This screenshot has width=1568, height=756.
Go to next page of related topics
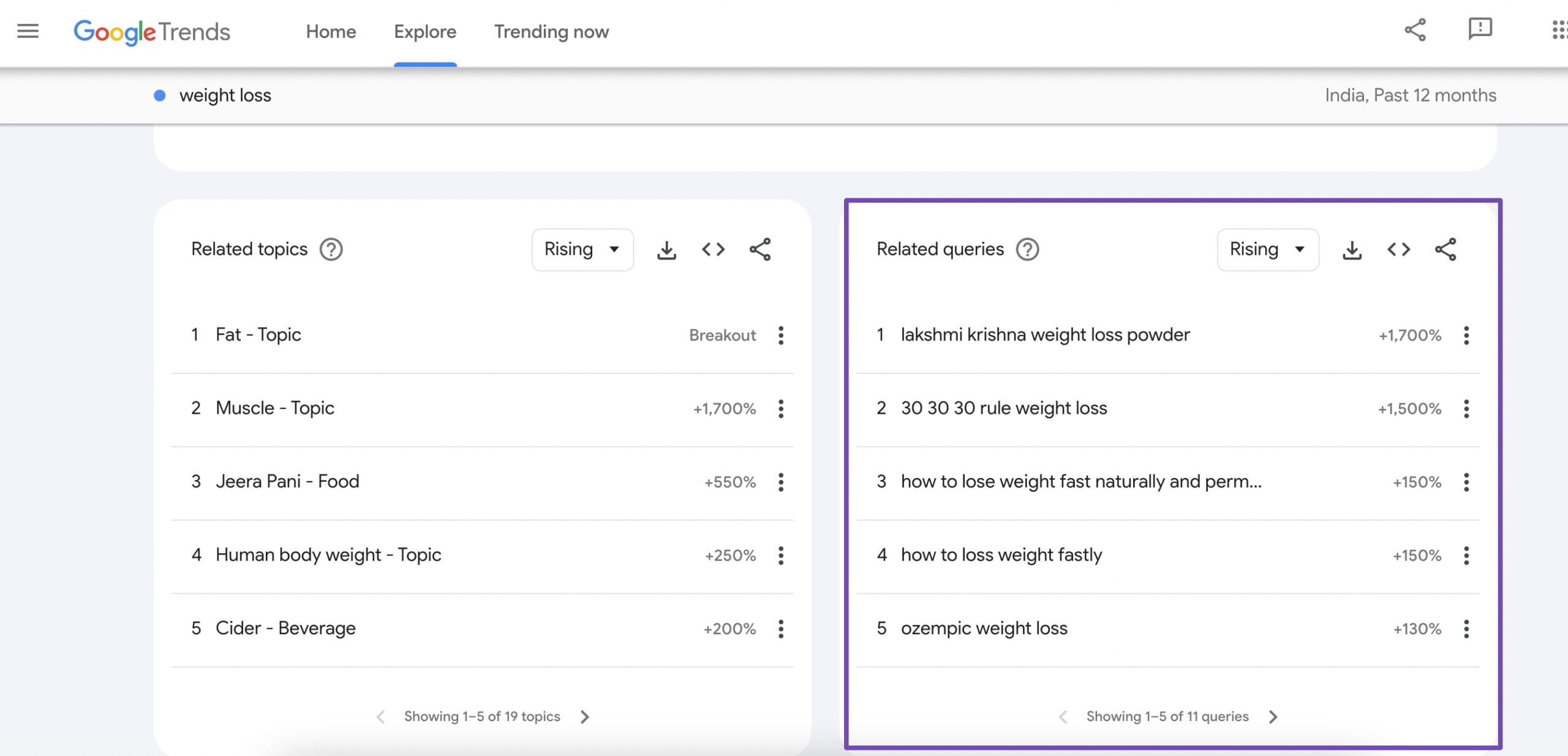click(x=585, y=717)
